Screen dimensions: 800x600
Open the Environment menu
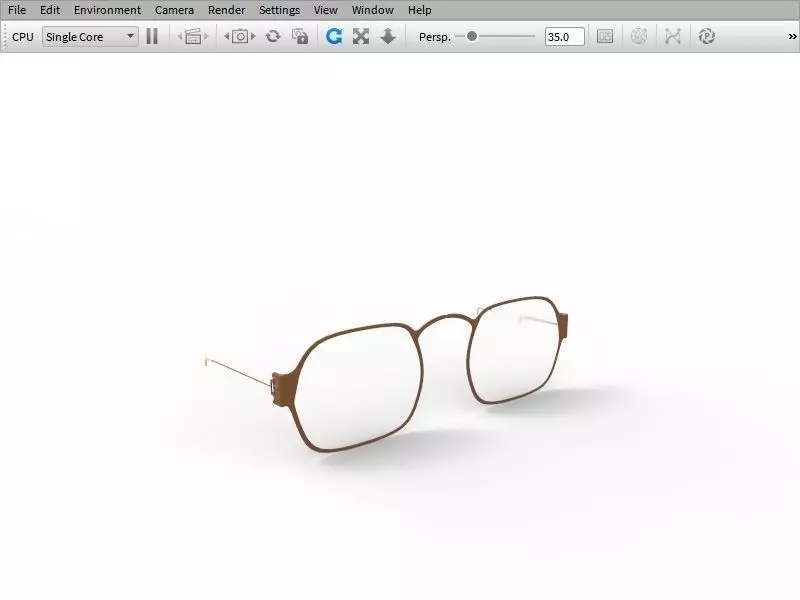[x=107, y=10]
